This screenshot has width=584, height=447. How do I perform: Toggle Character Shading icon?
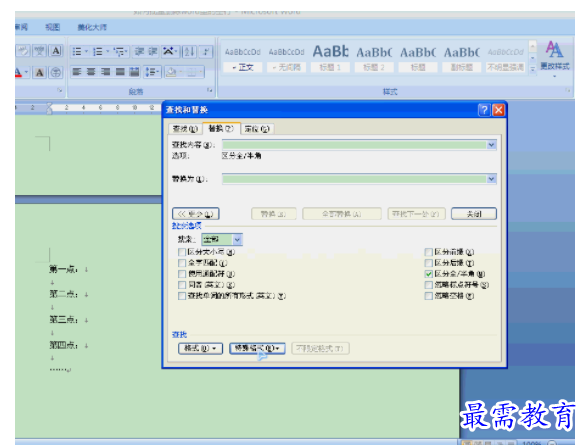tap(39, 72)
